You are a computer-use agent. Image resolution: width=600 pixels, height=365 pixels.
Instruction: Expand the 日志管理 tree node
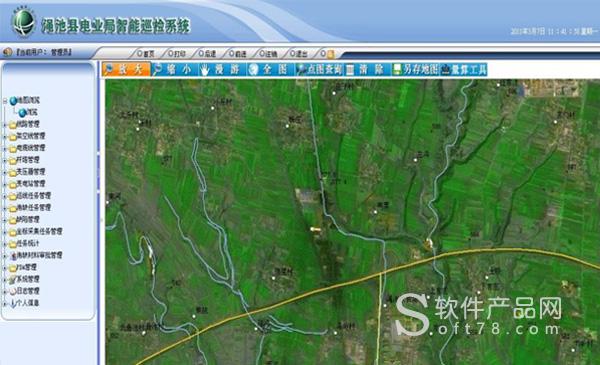point(5,292)
